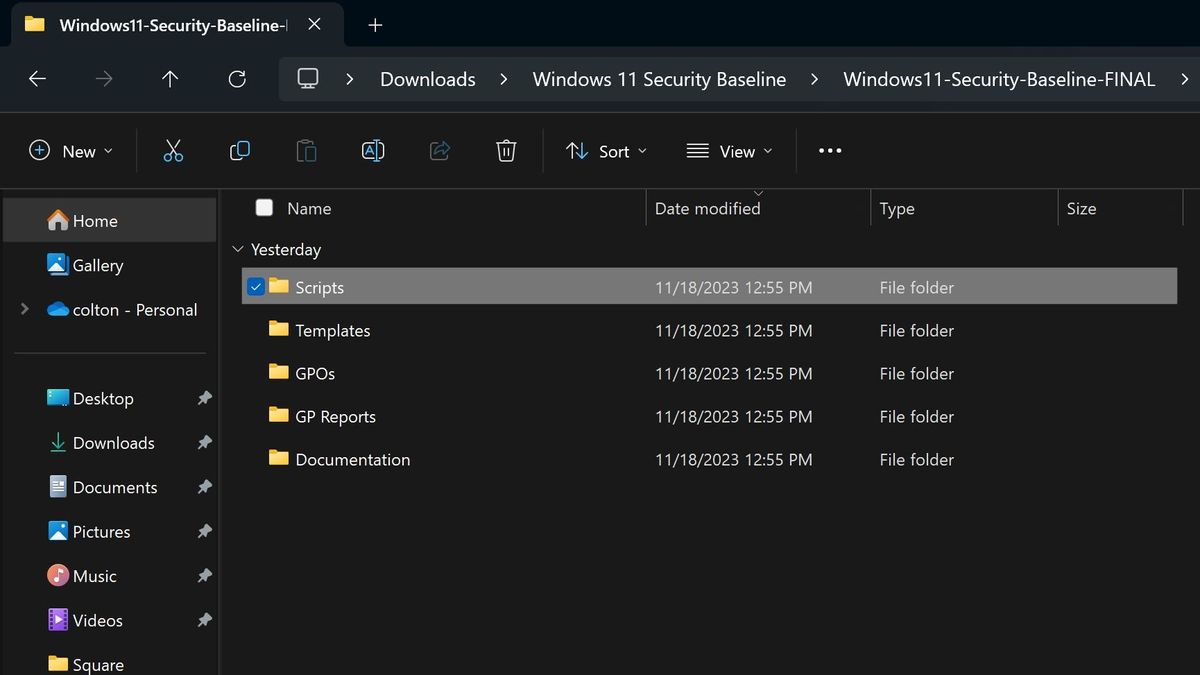Open the See more toolbar menu
Viewport: 1200px width, 675px height.
[829, 151]
